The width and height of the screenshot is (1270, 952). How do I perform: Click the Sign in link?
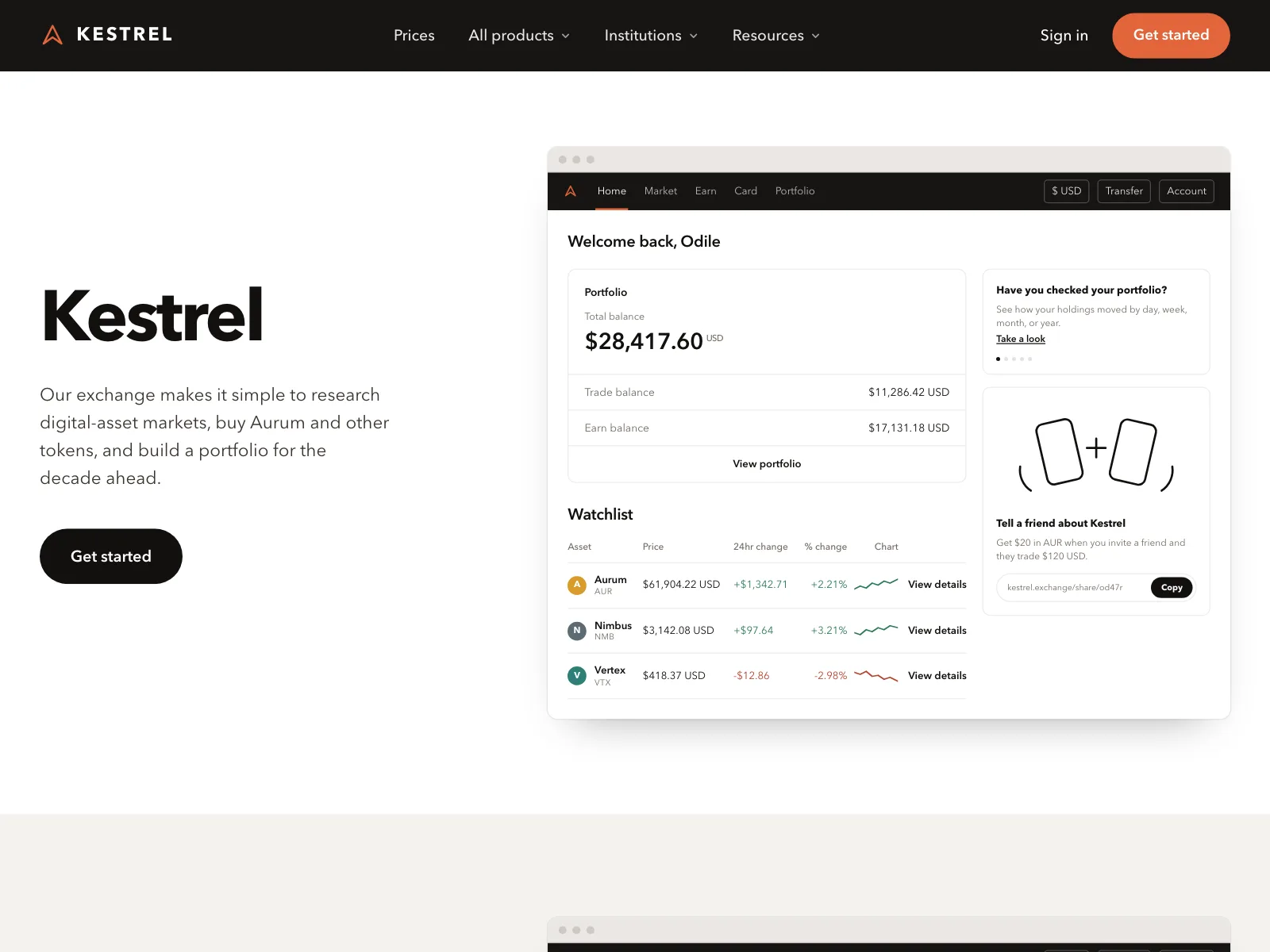[1064, 36]
